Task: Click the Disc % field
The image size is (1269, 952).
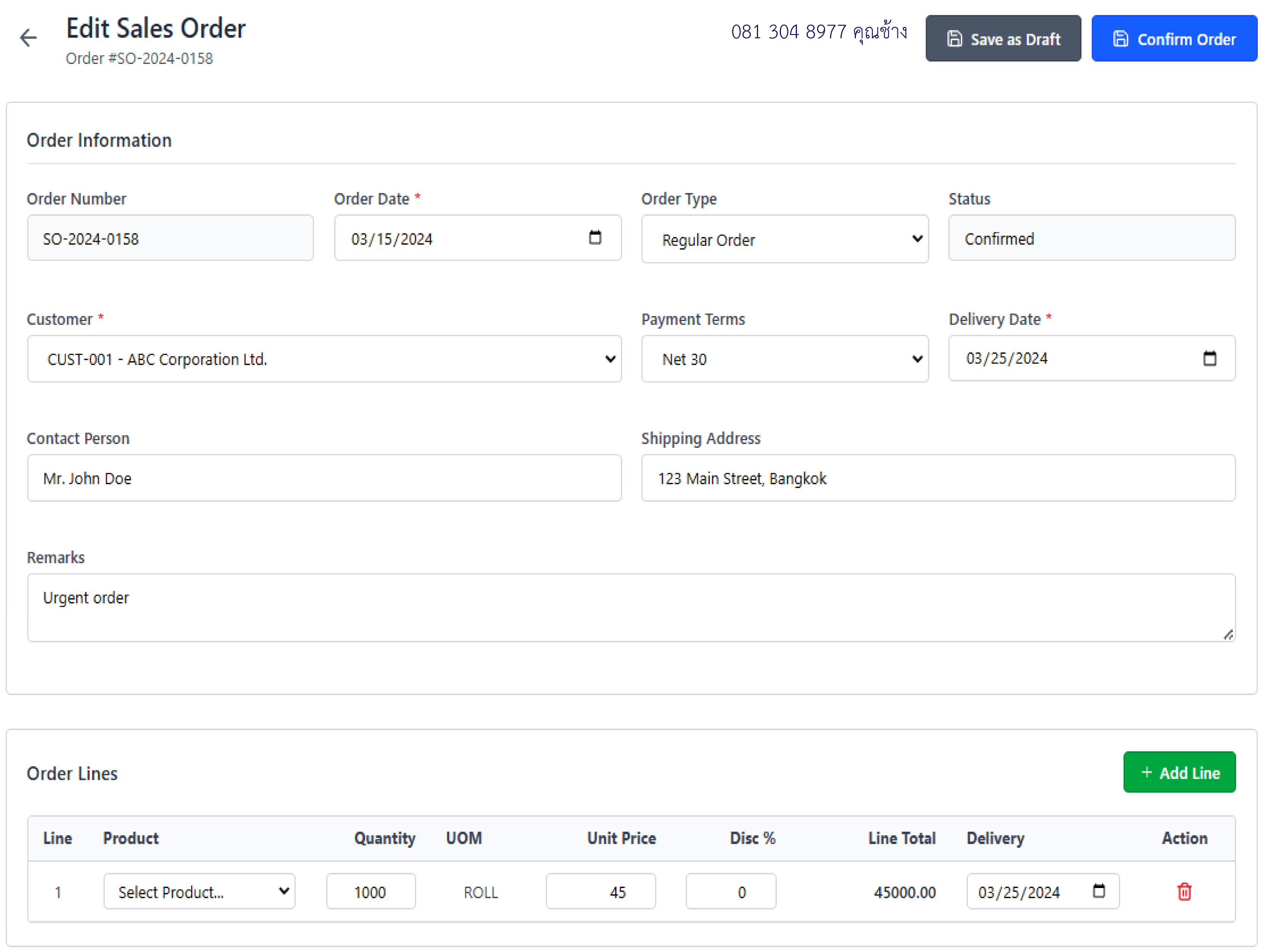Action: point(730,891)
